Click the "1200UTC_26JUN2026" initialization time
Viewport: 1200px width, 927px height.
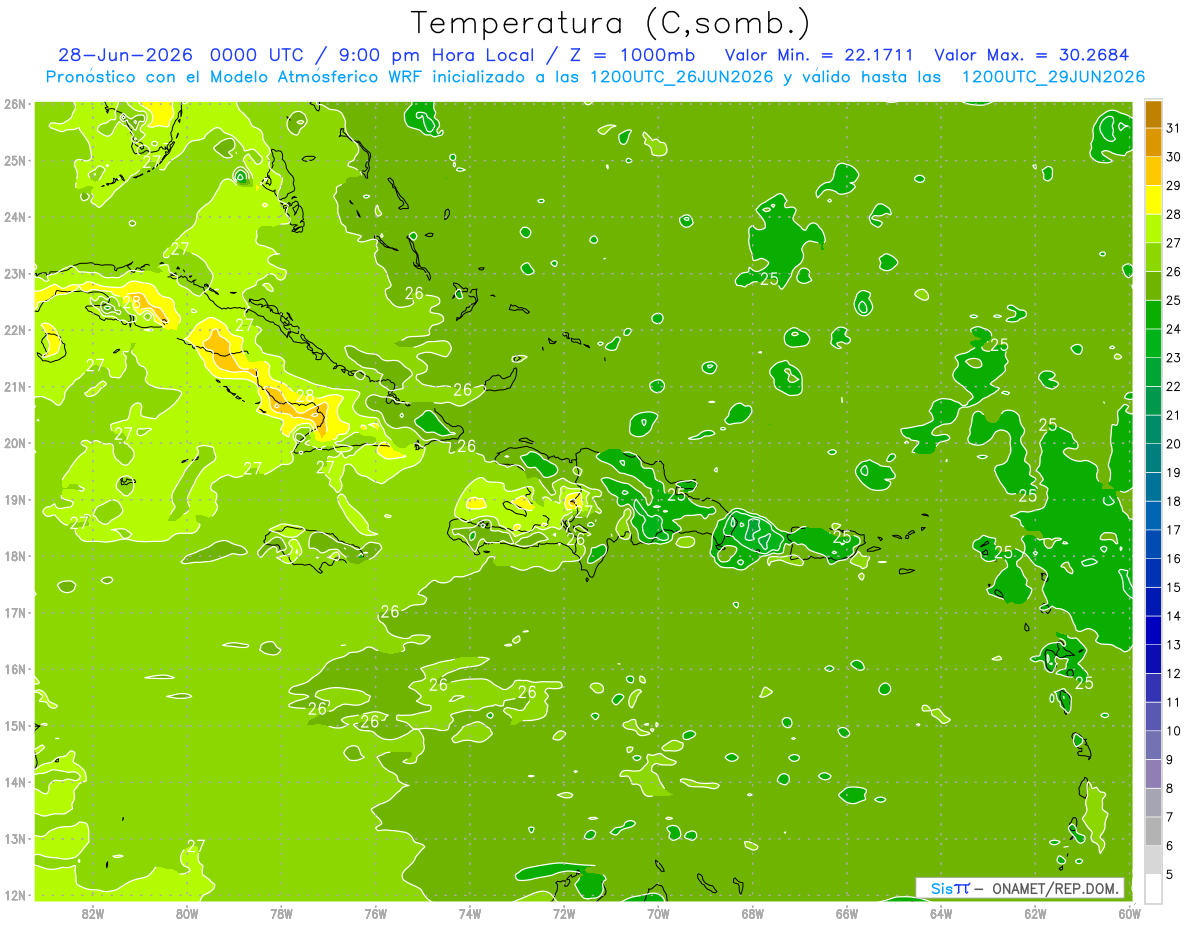681,77
